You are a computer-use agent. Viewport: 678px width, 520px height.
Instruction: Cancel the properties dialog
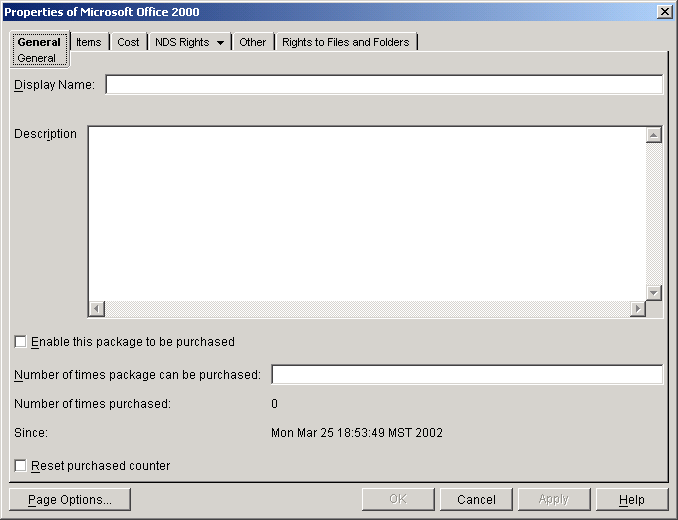476,499
